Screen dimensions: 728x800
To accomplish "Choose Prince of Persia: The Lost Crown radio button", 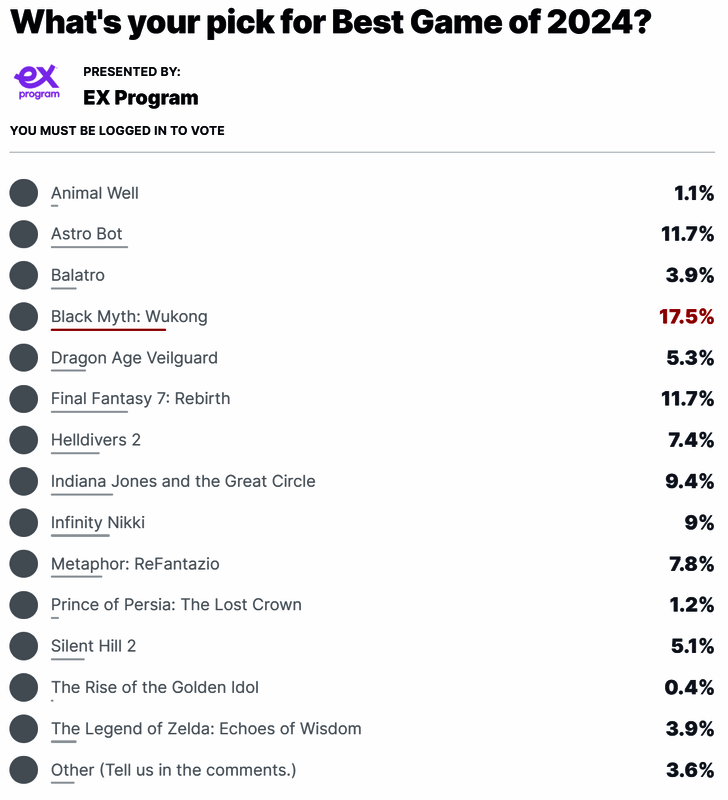I will click(24, 605).
